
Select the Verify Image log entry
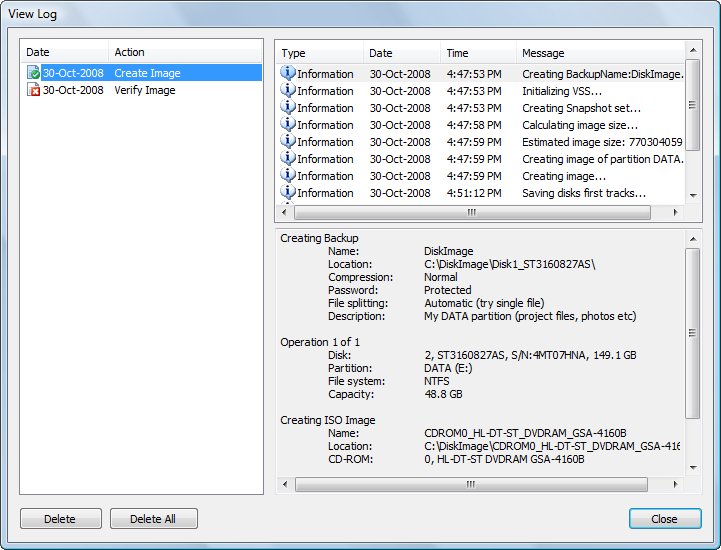(144, 90)
